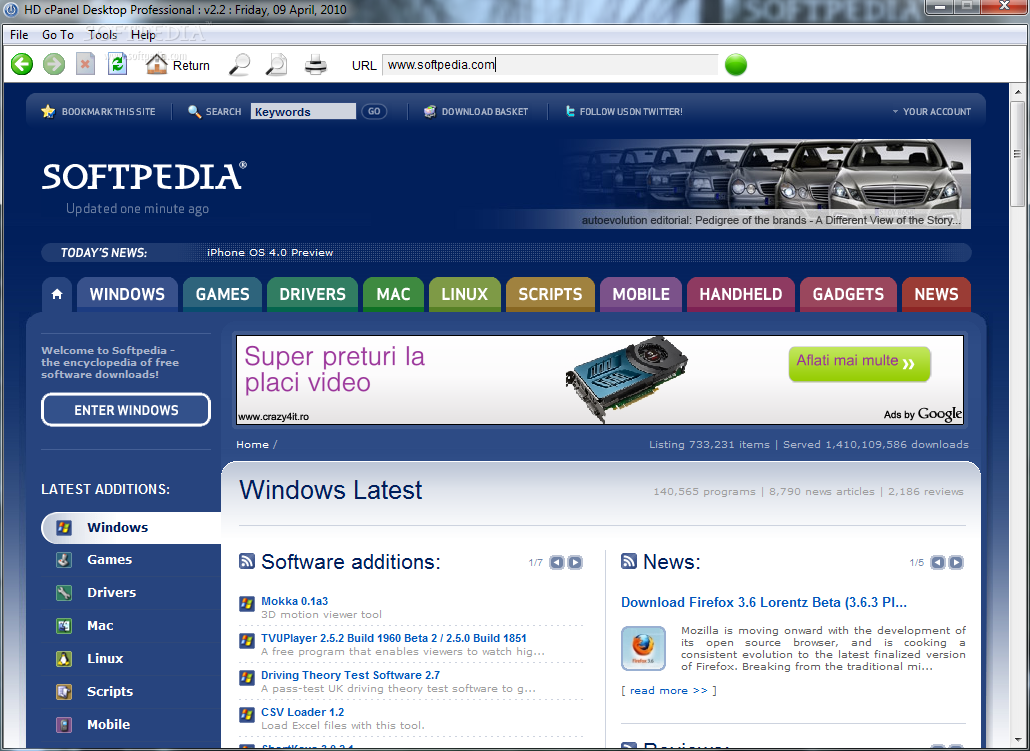Click iPhone OS 4.0 Preview news
Image resolution: width=1030 pixels, height=751 pixels.
click(270, 252)
